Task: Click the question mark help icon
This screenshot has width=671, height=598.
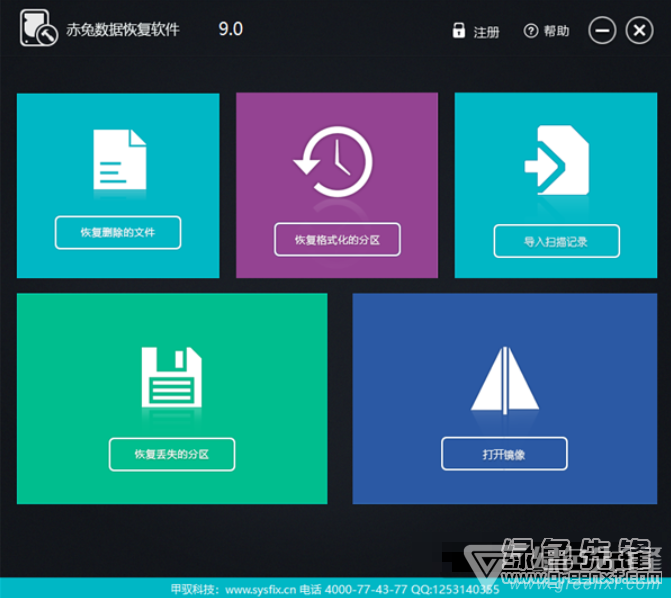Action: tap(531, 31)
